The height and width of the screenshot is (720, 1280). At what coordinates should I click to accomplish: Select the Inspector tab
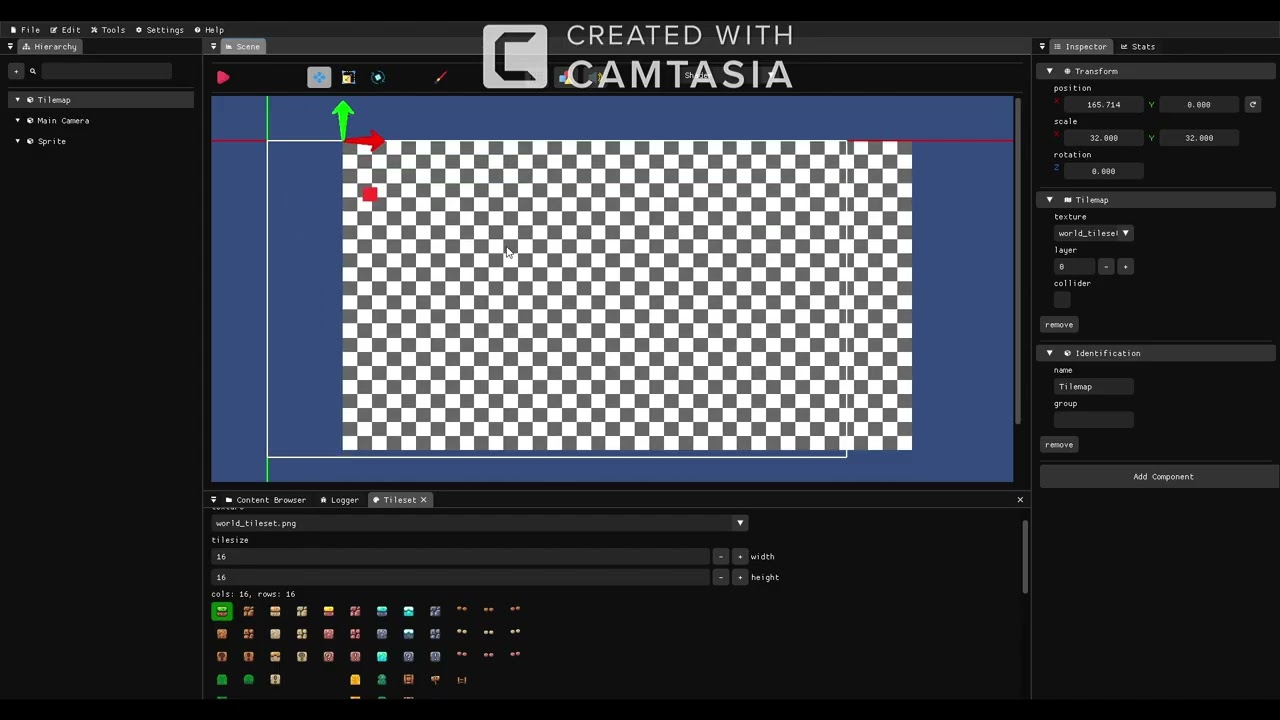tap(1080, 47)
